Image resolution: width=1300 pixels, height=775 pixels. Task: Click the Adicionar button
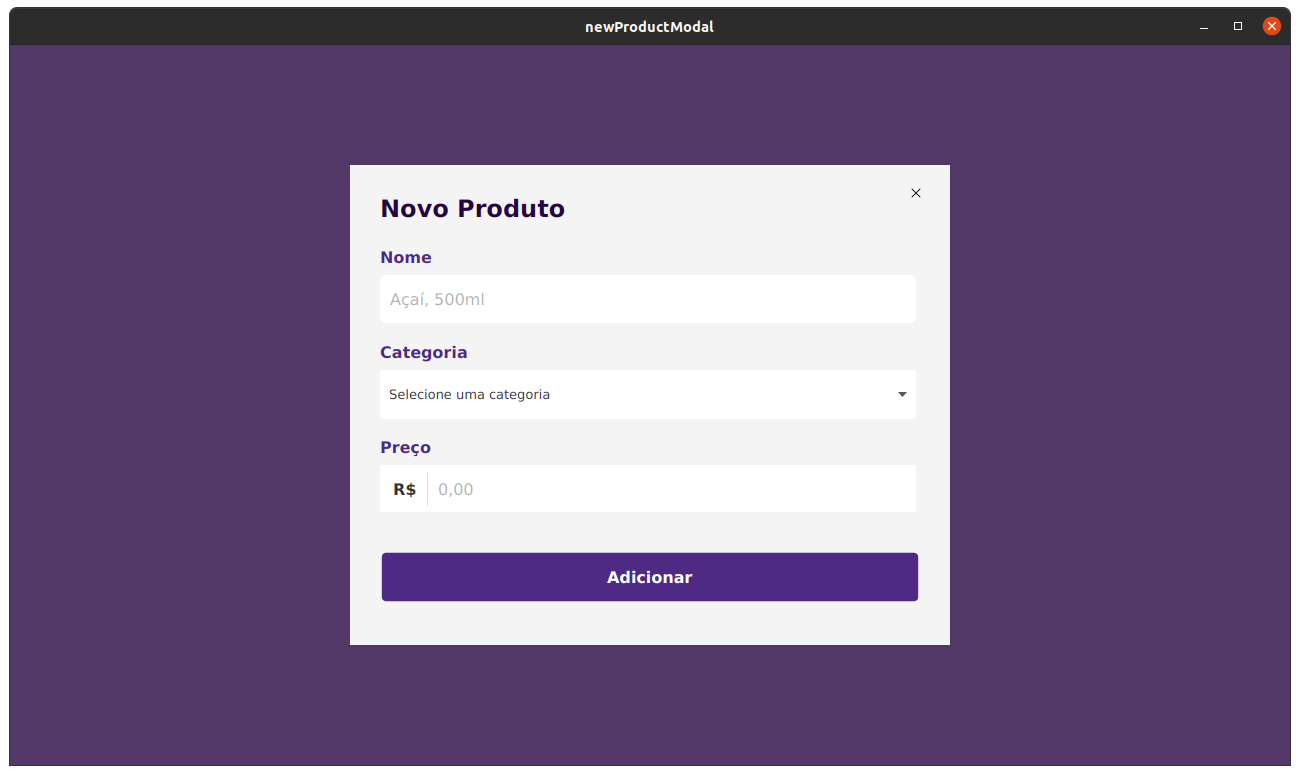(x=650, y=577)
